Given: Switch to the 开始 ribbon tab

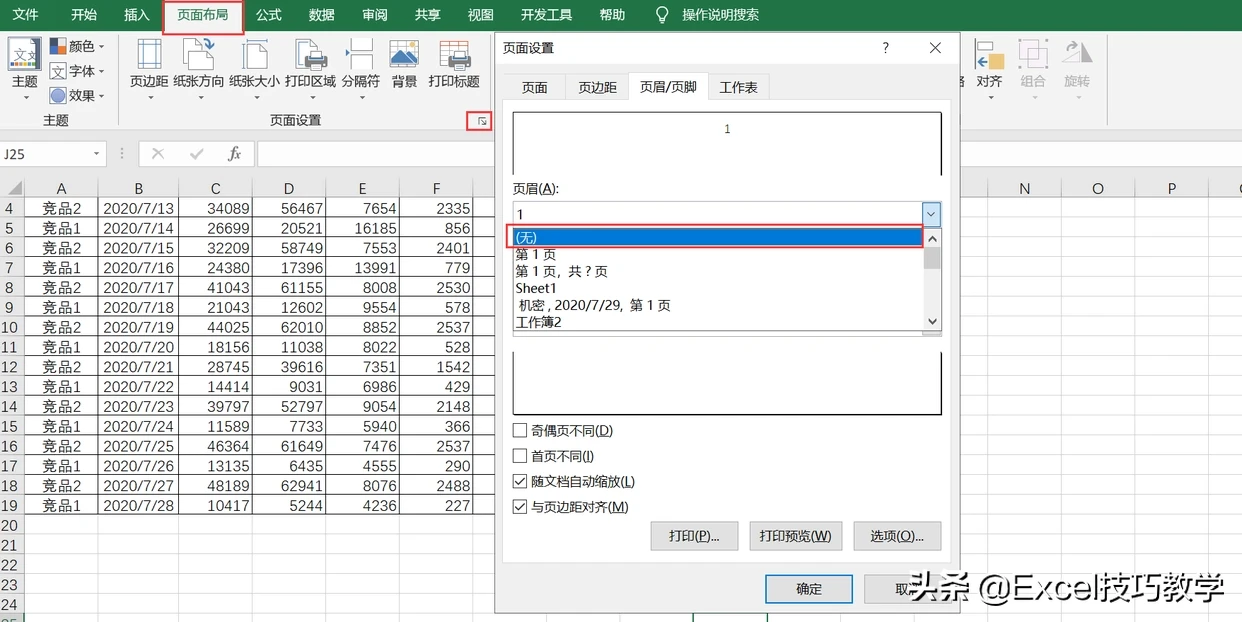Looking at the screenshot, I should [84, 15].
